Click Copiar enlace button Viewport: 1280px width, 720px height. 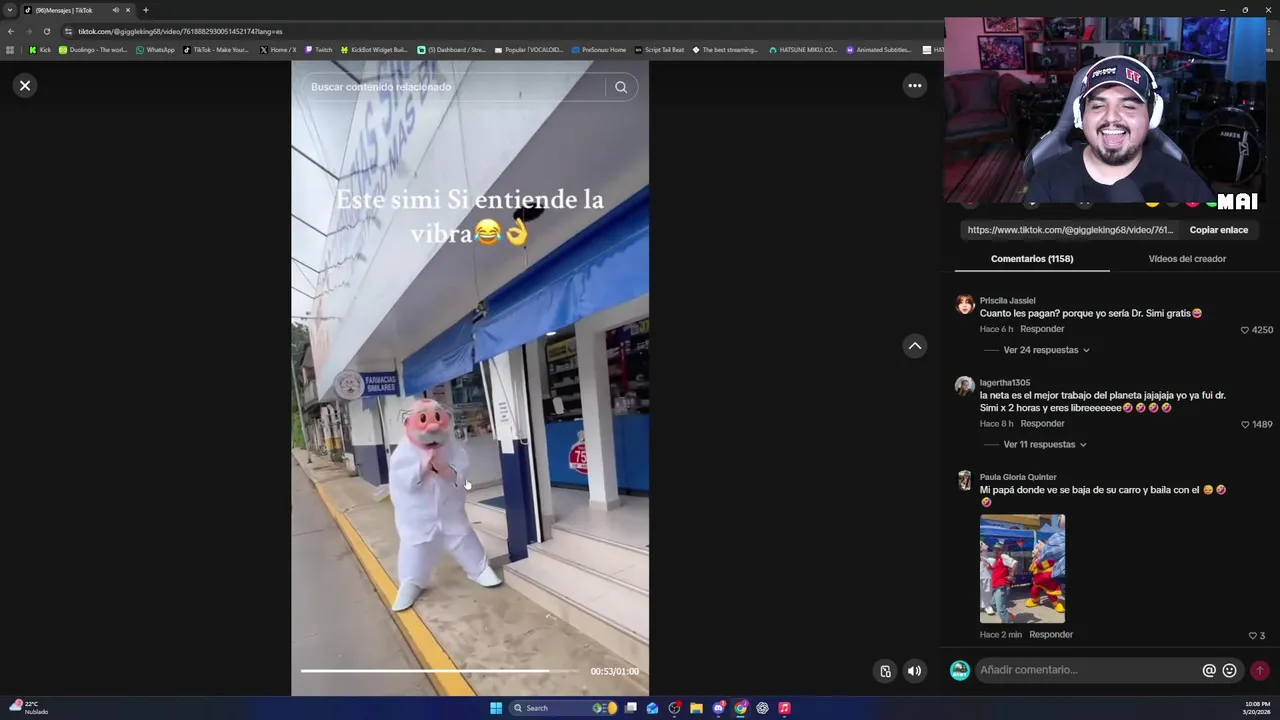pos(1218,230)
